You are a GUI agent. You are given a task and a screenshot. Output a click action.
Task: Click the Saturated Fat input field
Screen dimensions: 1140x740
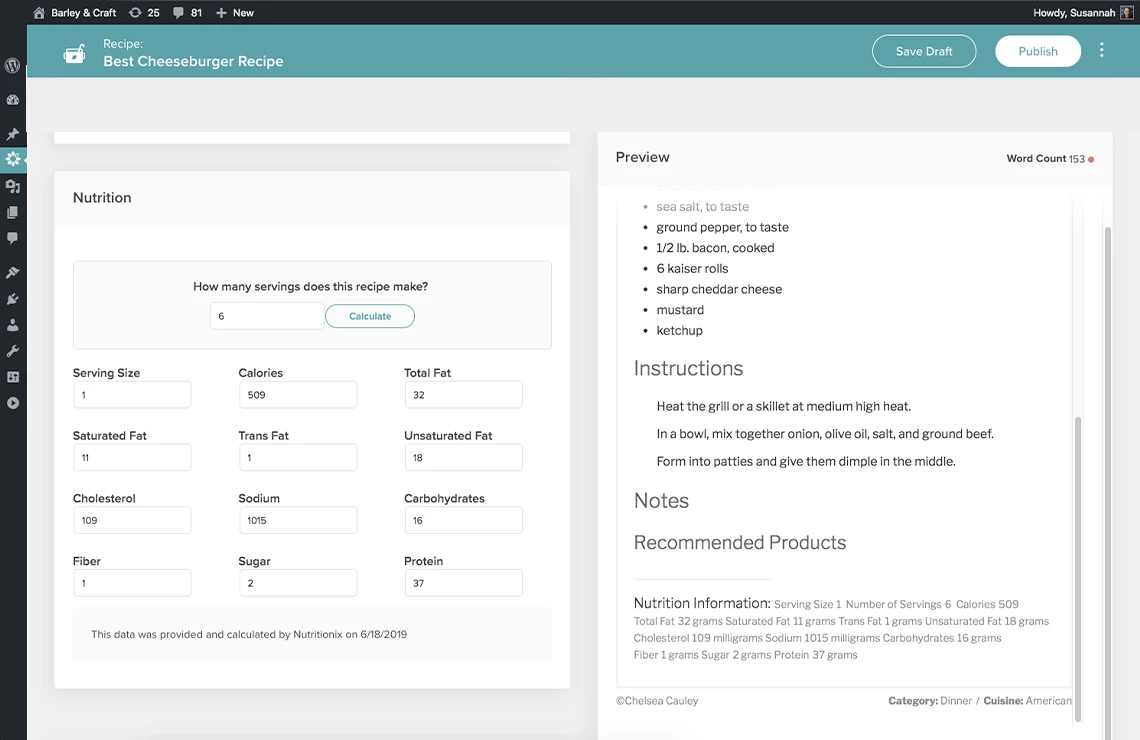coord(132,457)
